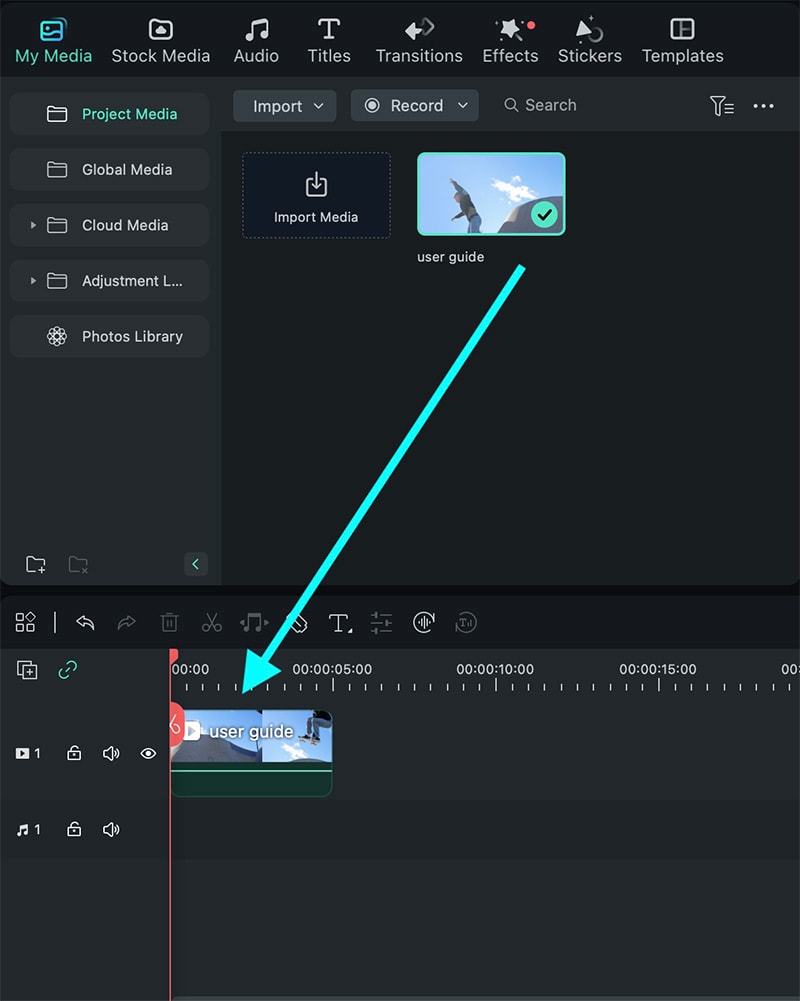
Task: Select the Adjustment Layer folder
Action: pos(109,280)
